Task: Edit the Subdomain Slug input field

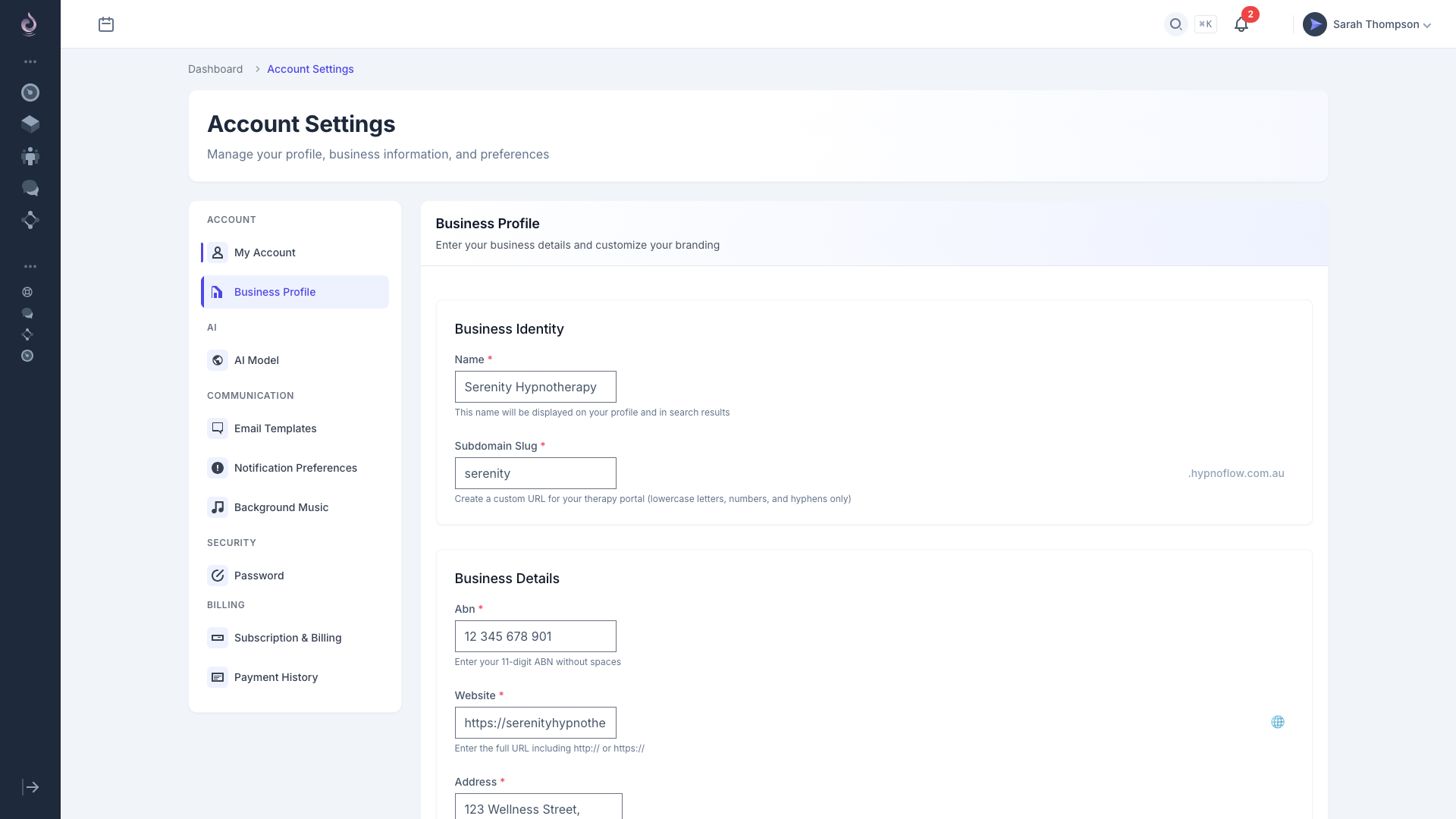Action: coord(535,473)
